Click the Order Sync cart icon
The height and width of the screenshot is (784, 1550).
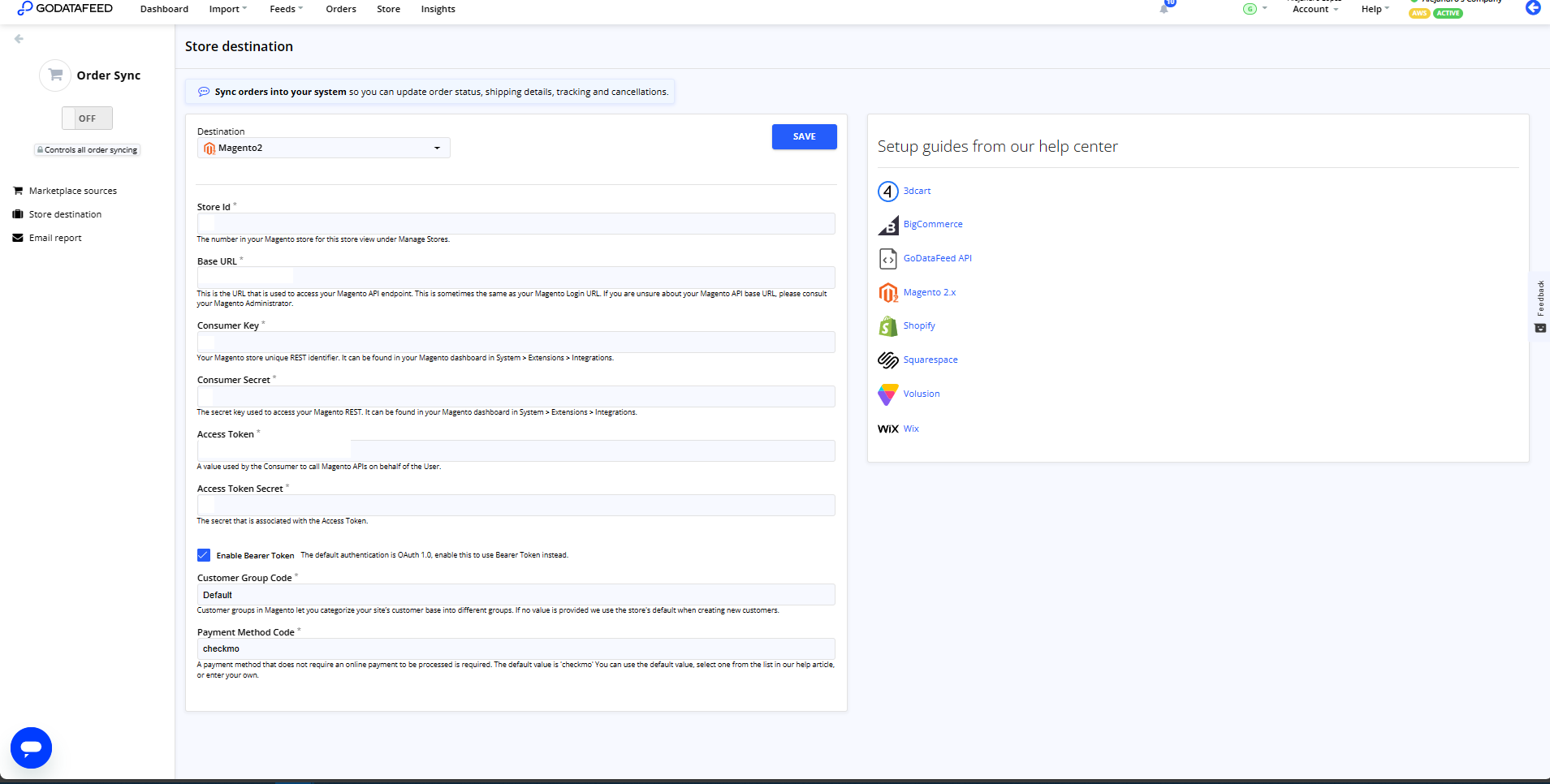coord(55,75)
